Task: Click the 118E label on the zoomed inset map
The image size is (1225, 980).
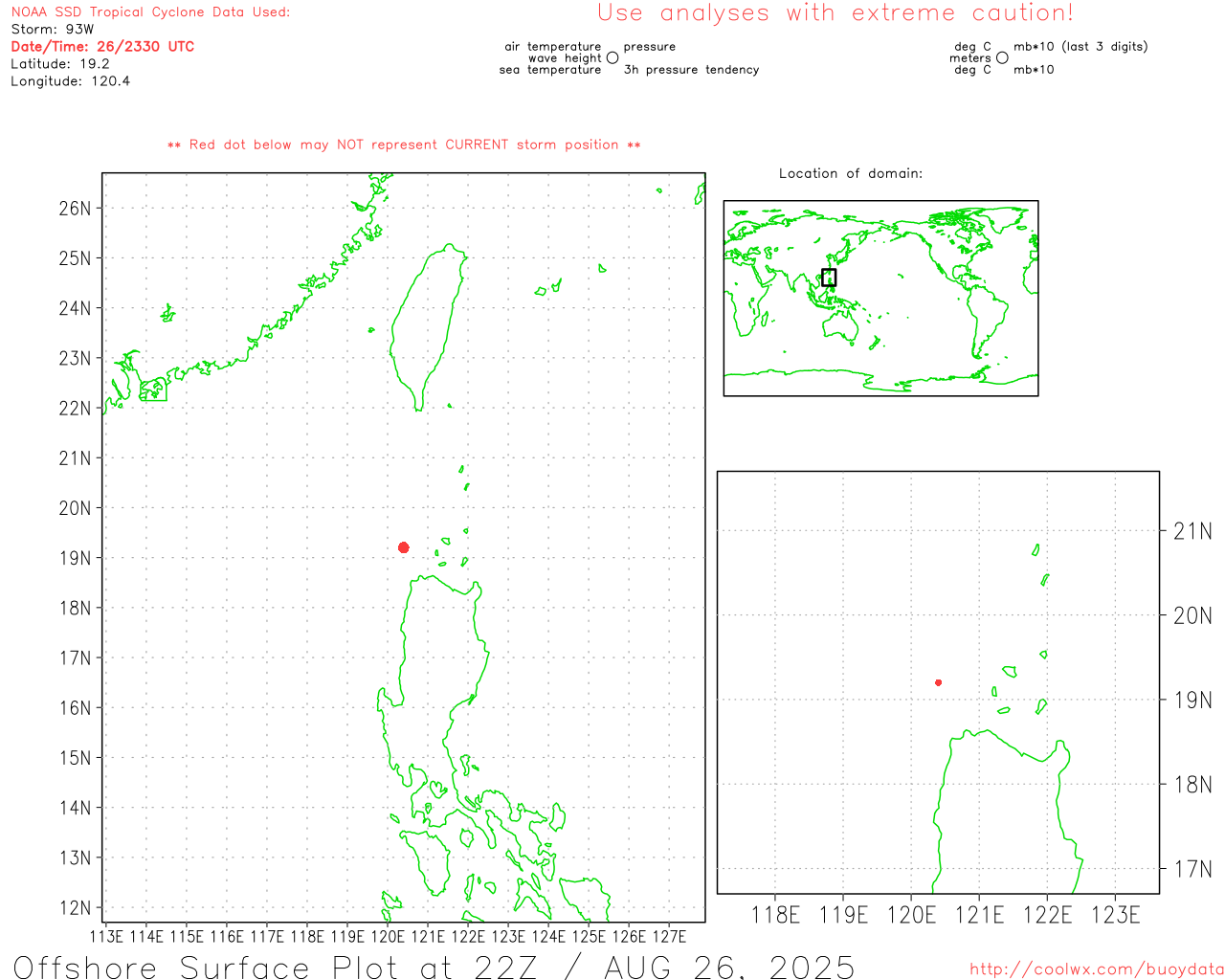Action: (775, 915)
